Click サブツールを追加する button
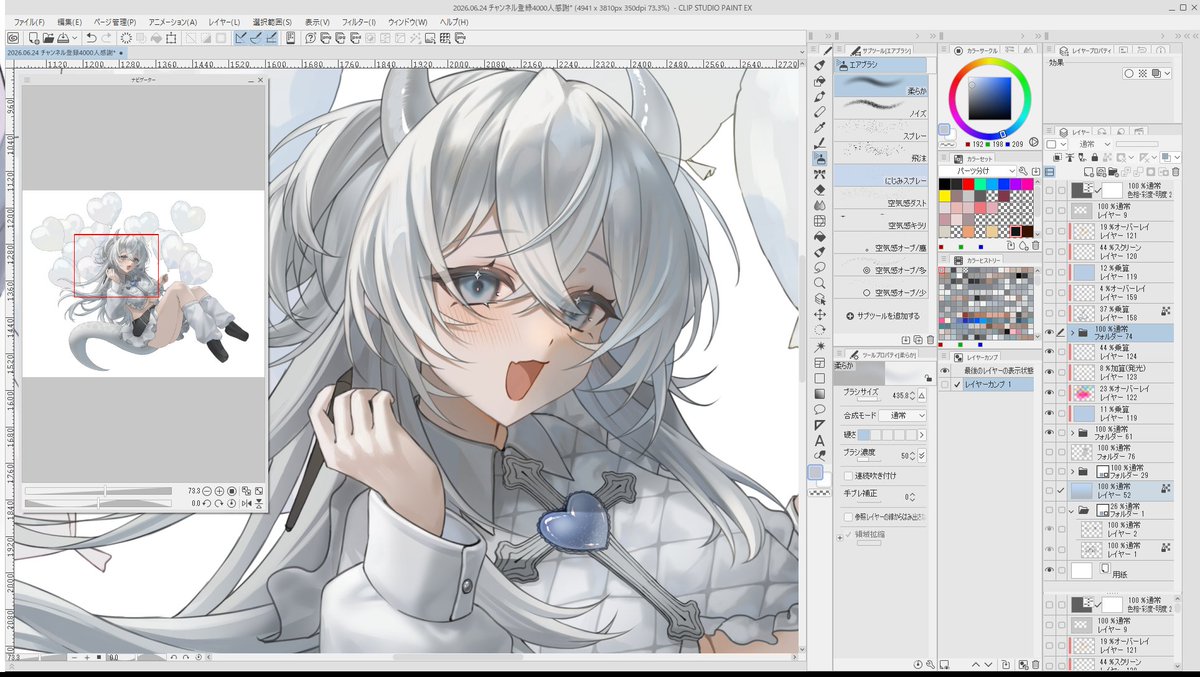 (x=883, y=316)
